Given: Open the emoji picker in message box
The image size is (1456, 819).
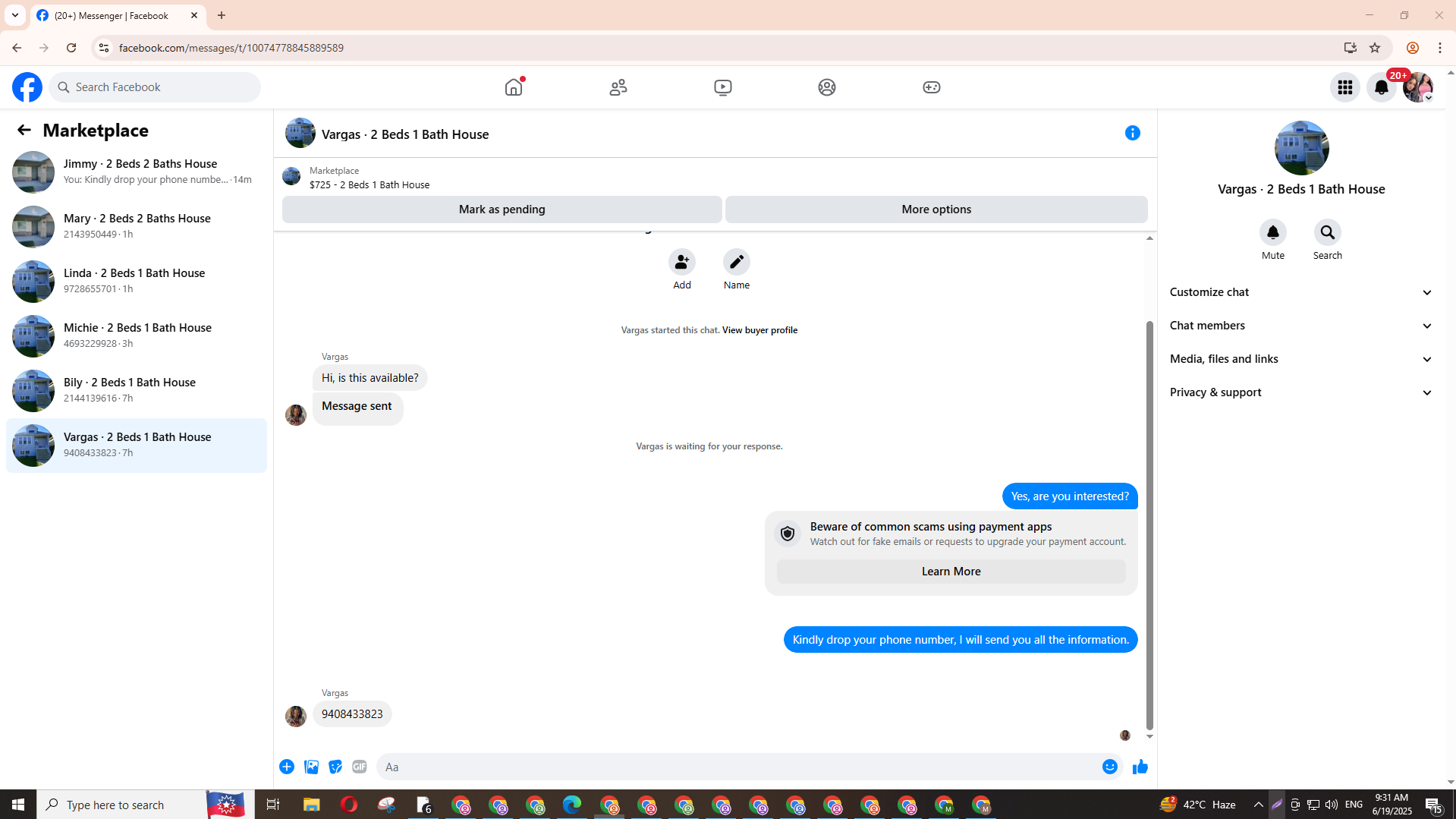Looking at the screenshot, I should [x=1110, y=767].
